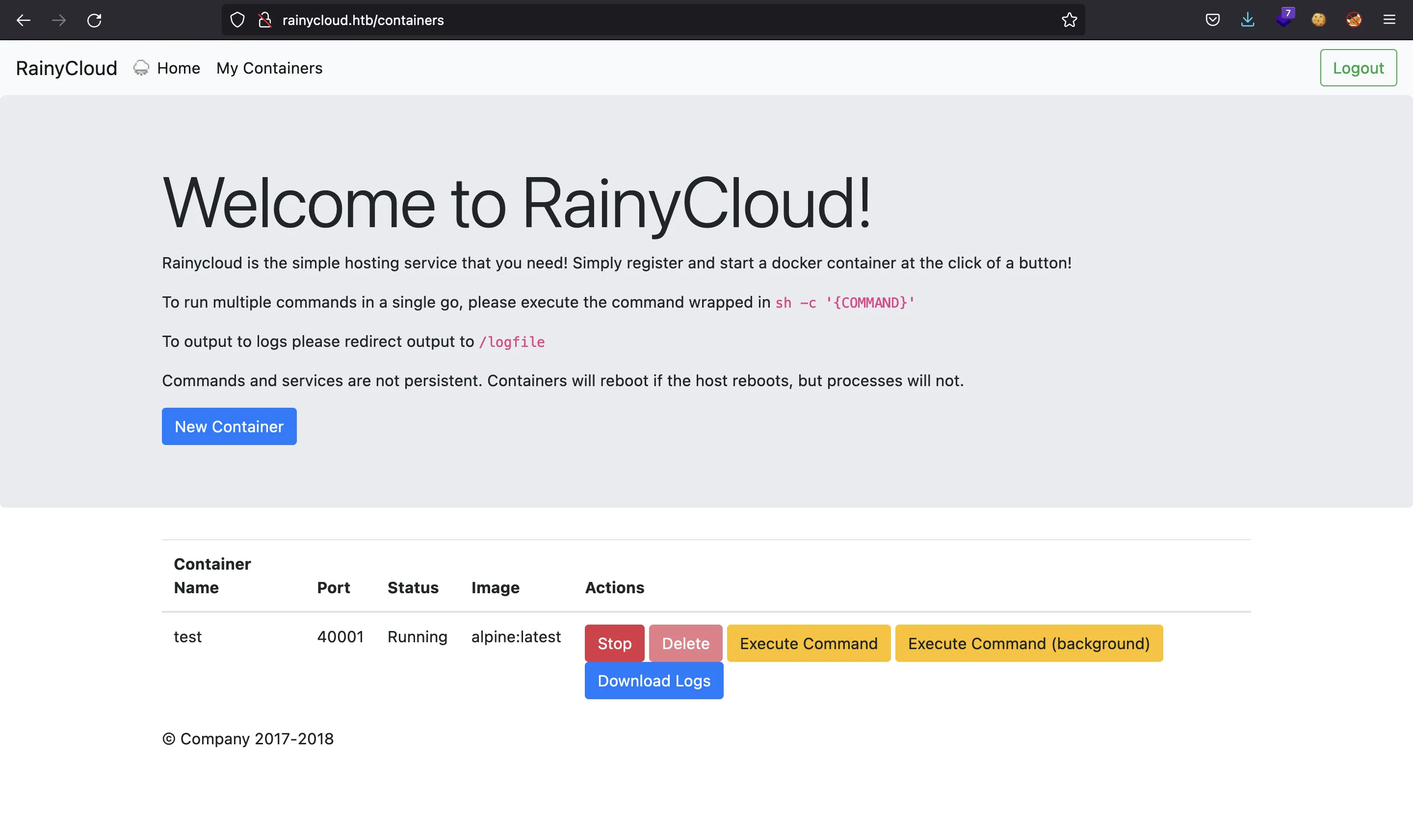Create a New Container
This screenshot has width=1413, height=840.
coord(229,426)
